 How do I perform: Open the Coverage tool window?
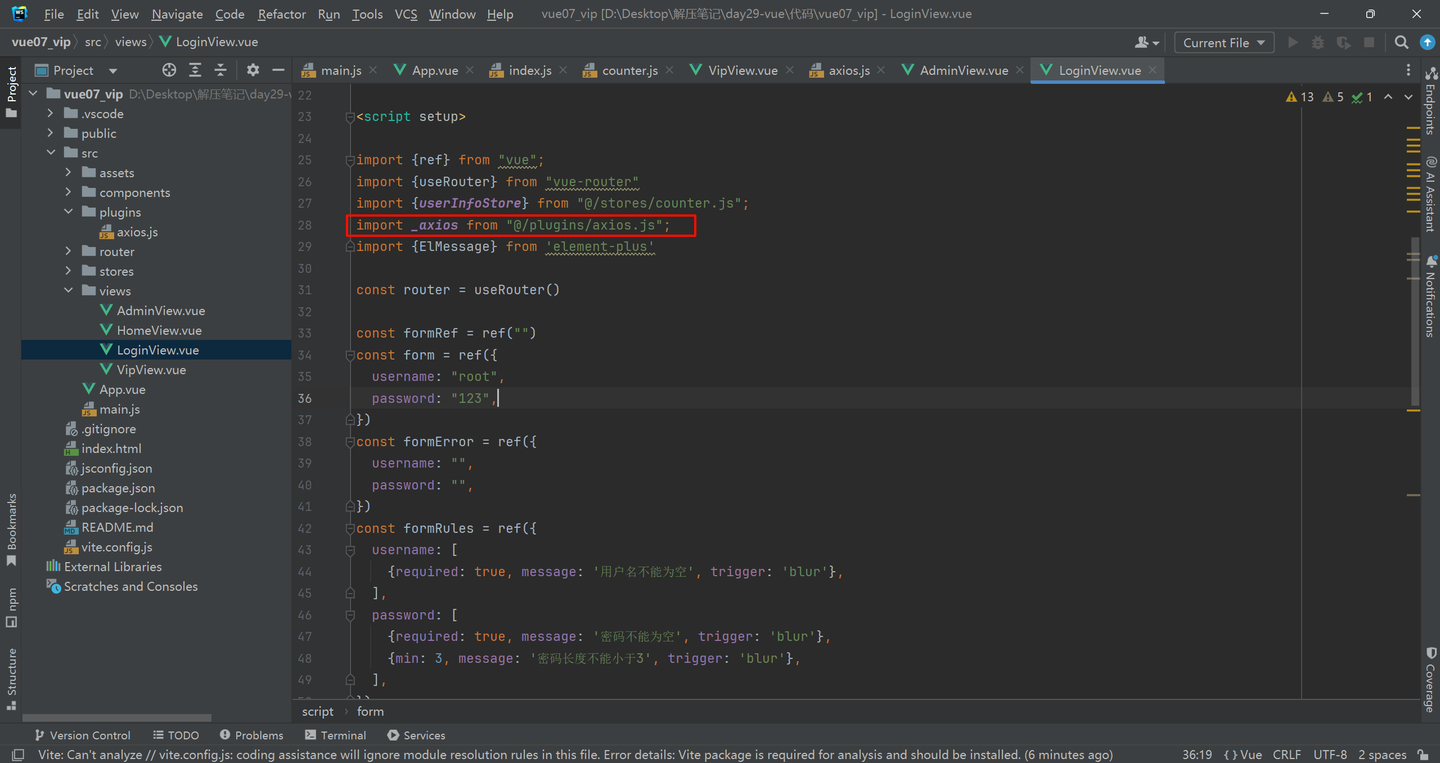pyautogui.click(x=1430, y=679)
